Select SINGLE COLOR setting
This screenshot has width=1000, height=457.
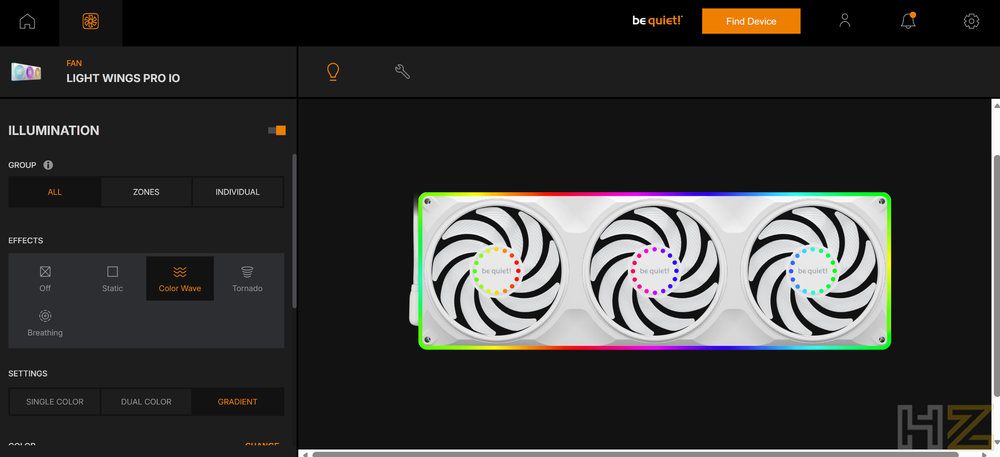tap(55, 402)
